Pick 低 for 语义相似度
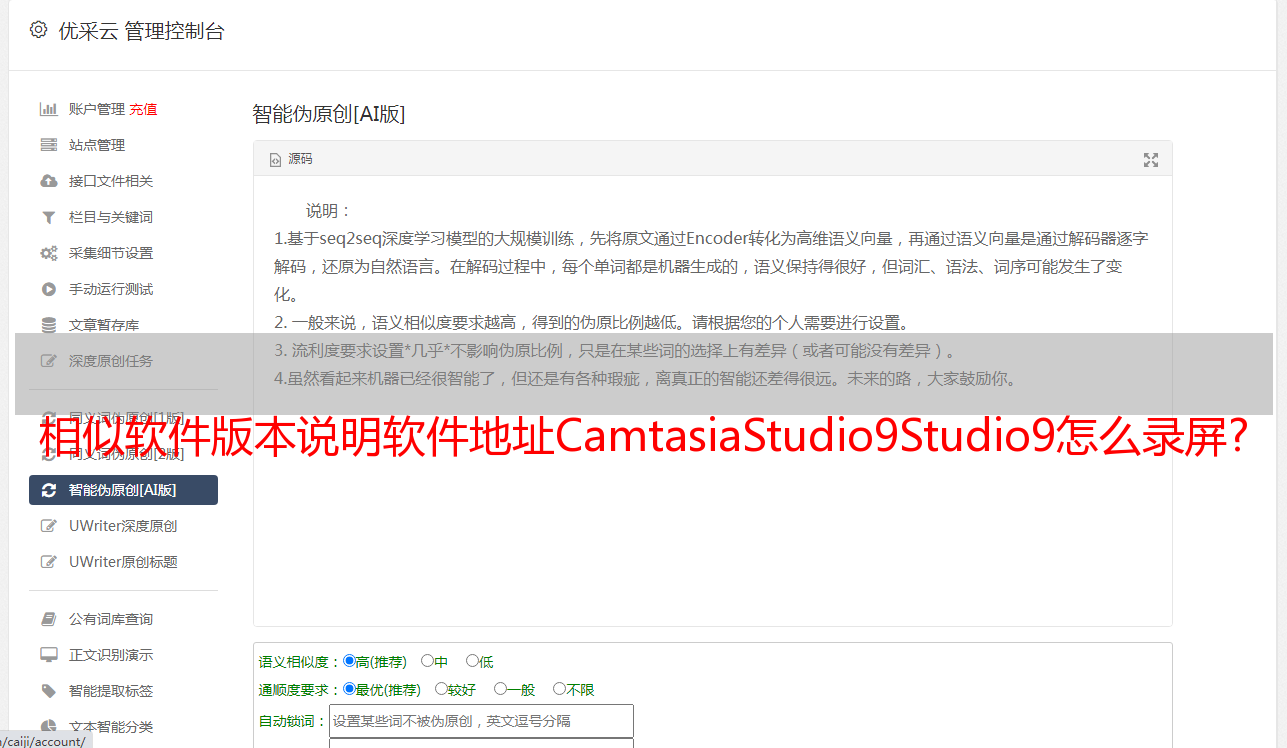The height and width of the screenshot is (748, 1287). [472, 661]
